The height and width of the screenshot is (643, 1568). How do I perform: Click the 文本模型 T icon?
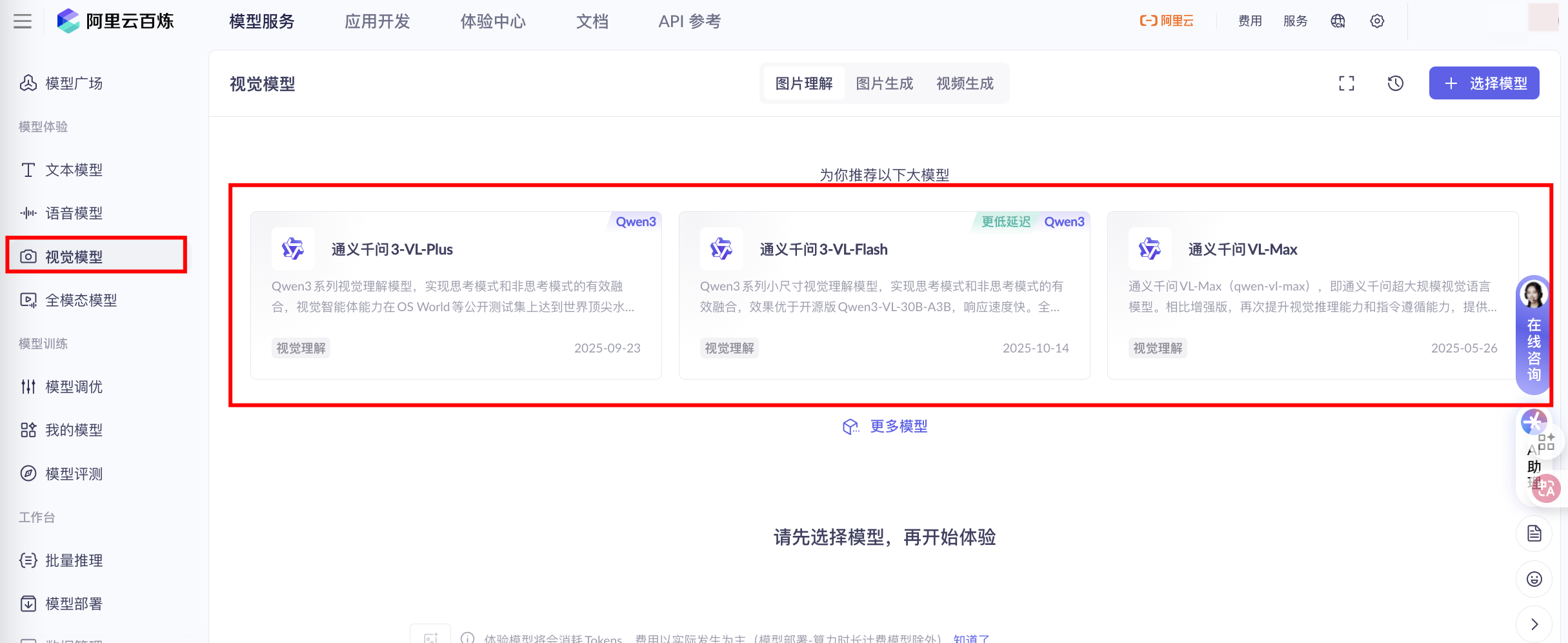pos(28,170)
